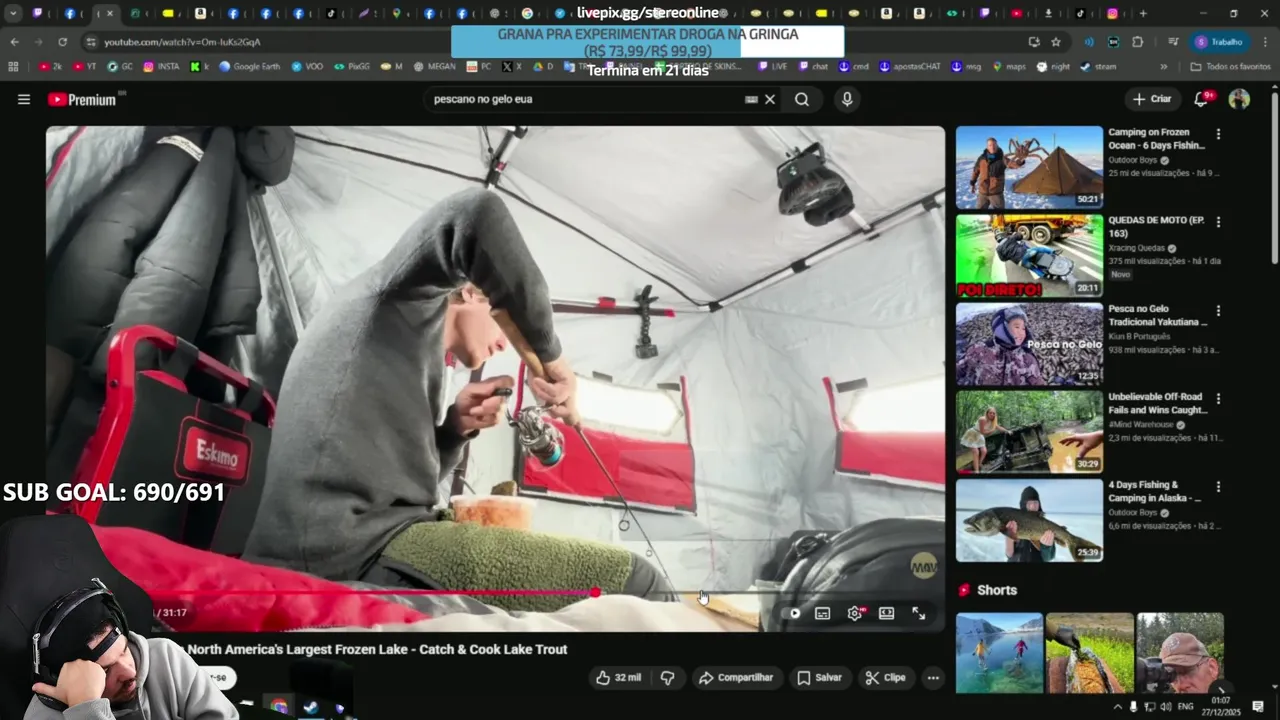
Task: Seek using the red progress bar scrubber
Action: coord(595,593)
